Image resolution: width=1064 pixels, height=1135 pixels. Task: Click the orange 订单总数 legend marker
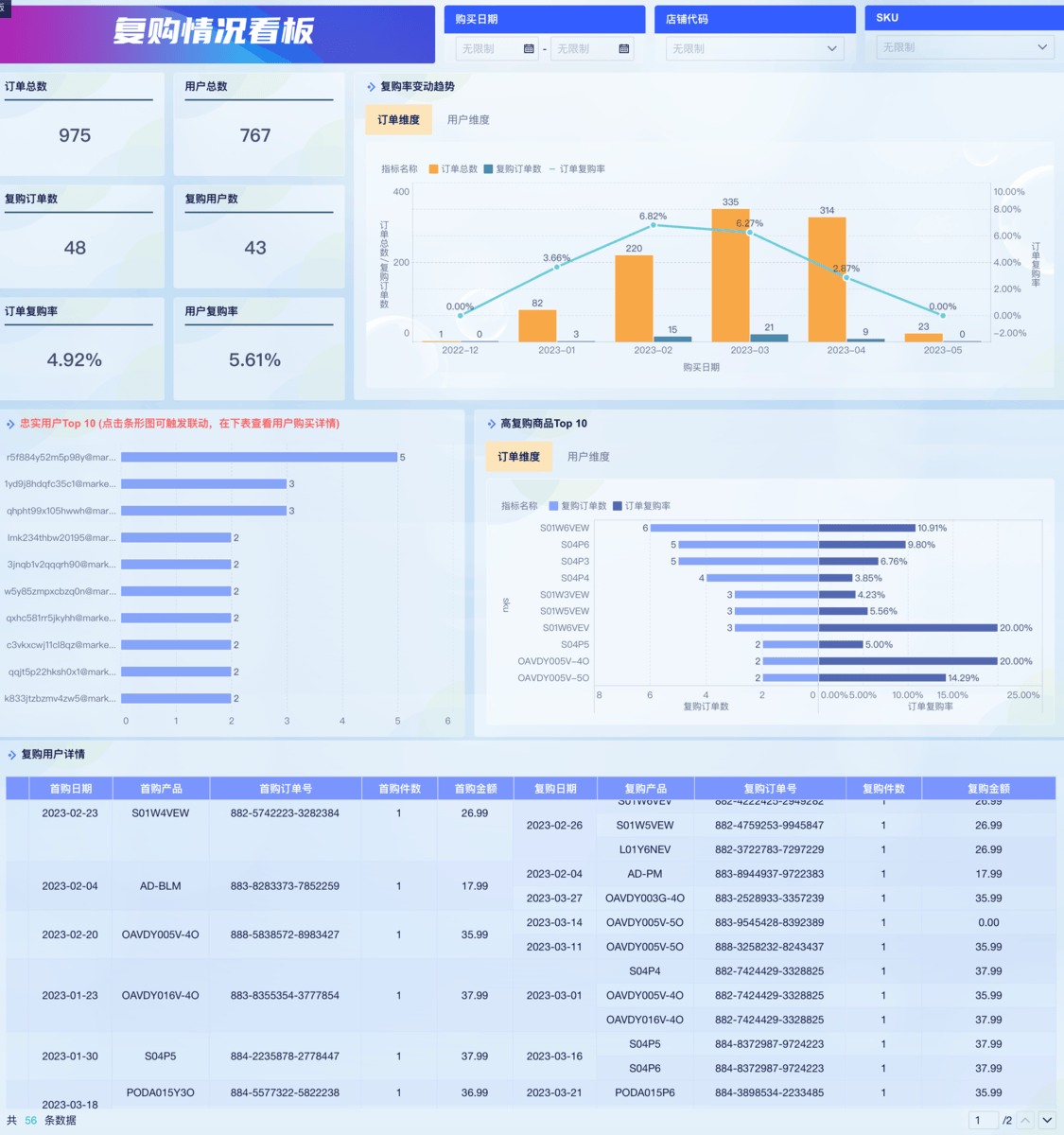pos(433,169)
